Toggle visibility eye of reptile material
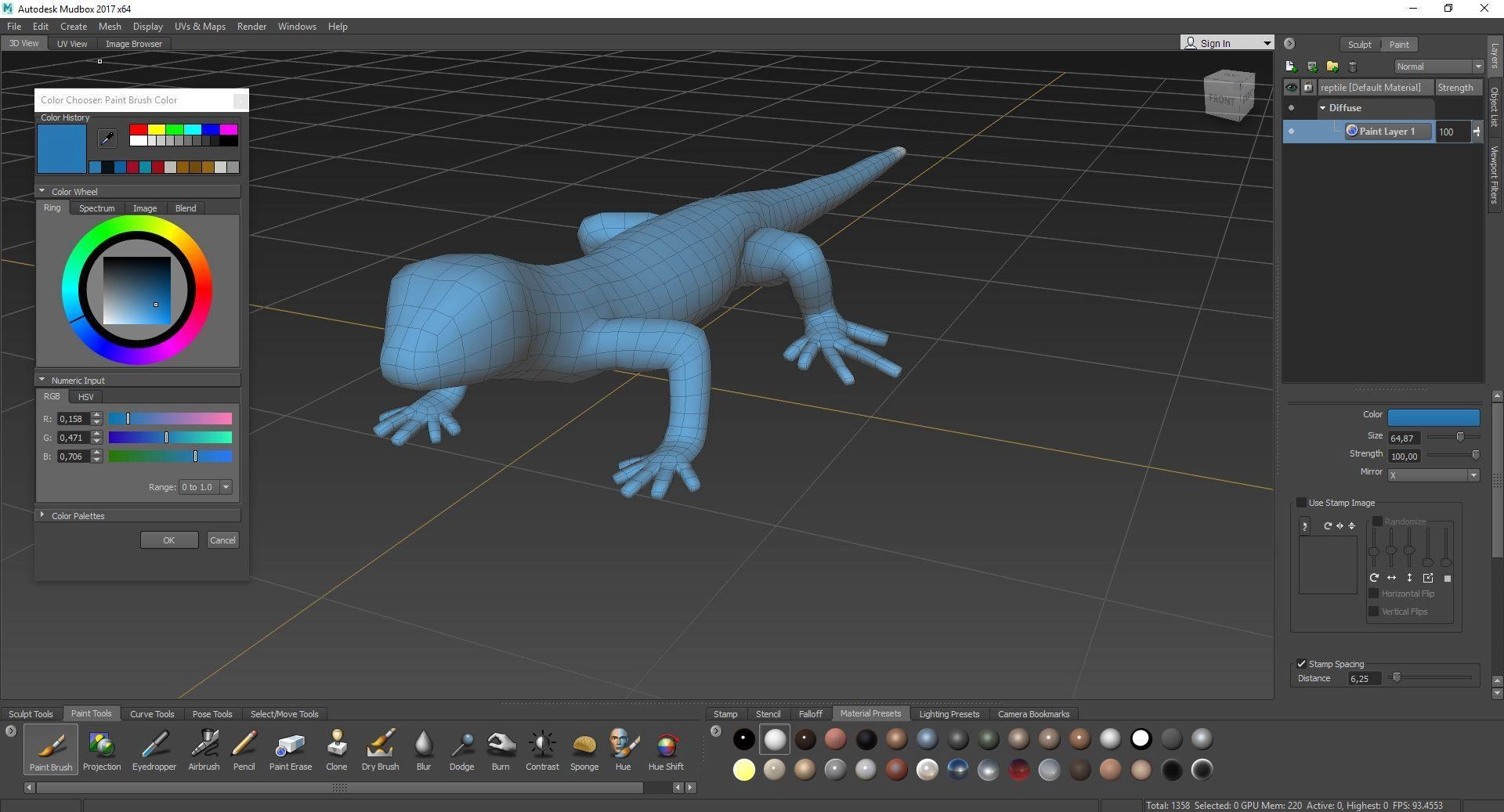1504x812 pixels. tap(1291, 88)
